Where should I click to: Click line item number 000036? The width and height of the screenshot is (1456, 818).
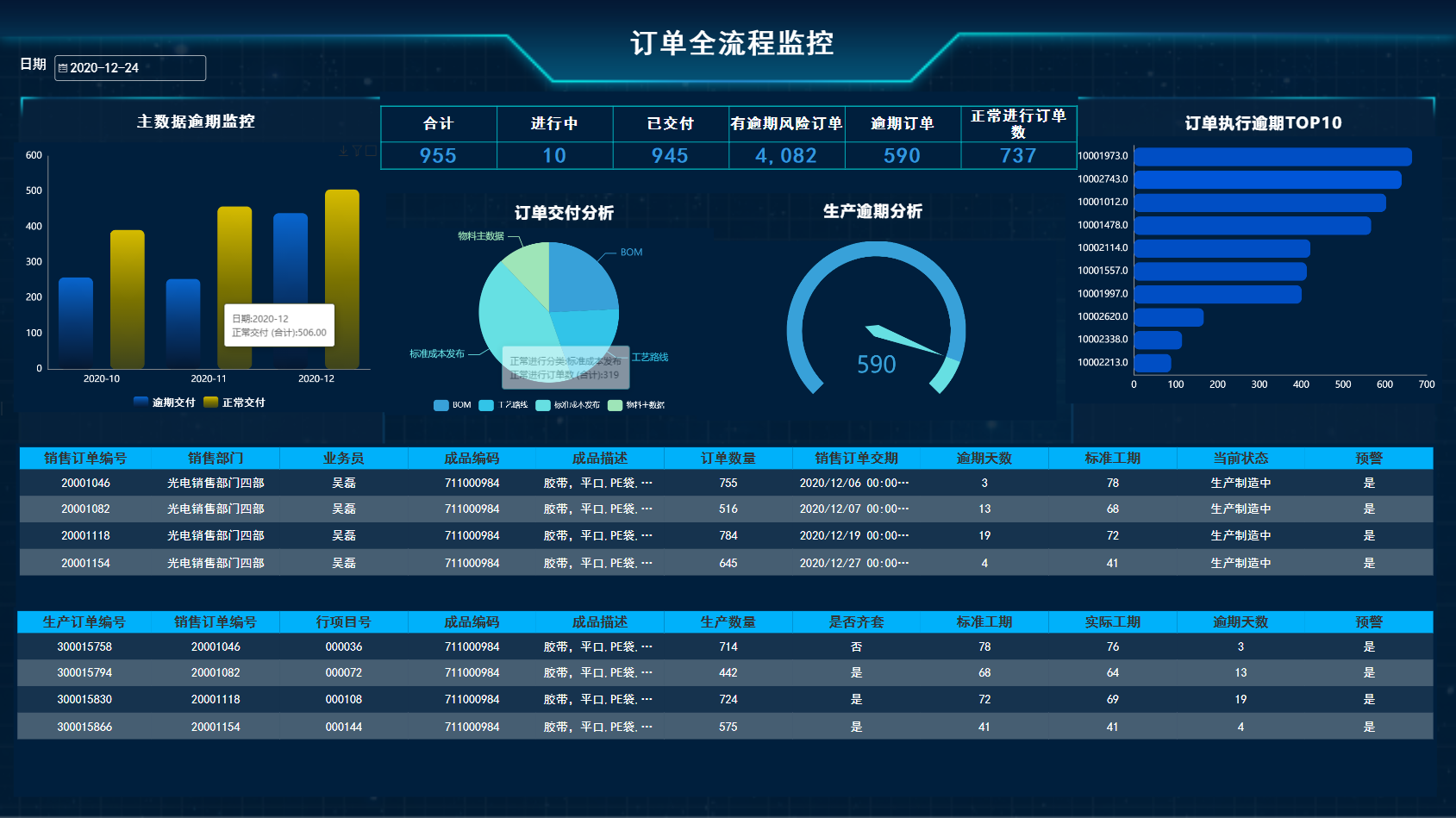344,647
